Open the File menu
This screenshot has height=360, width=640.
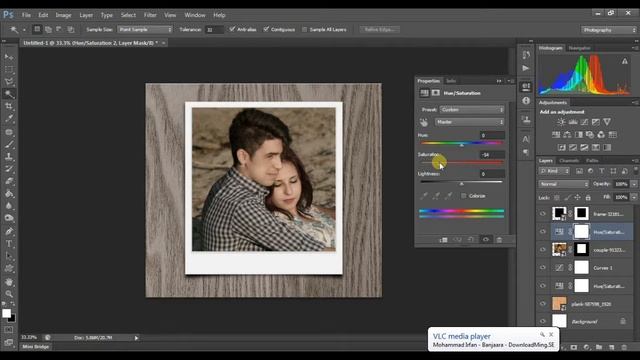click(27, 15)
